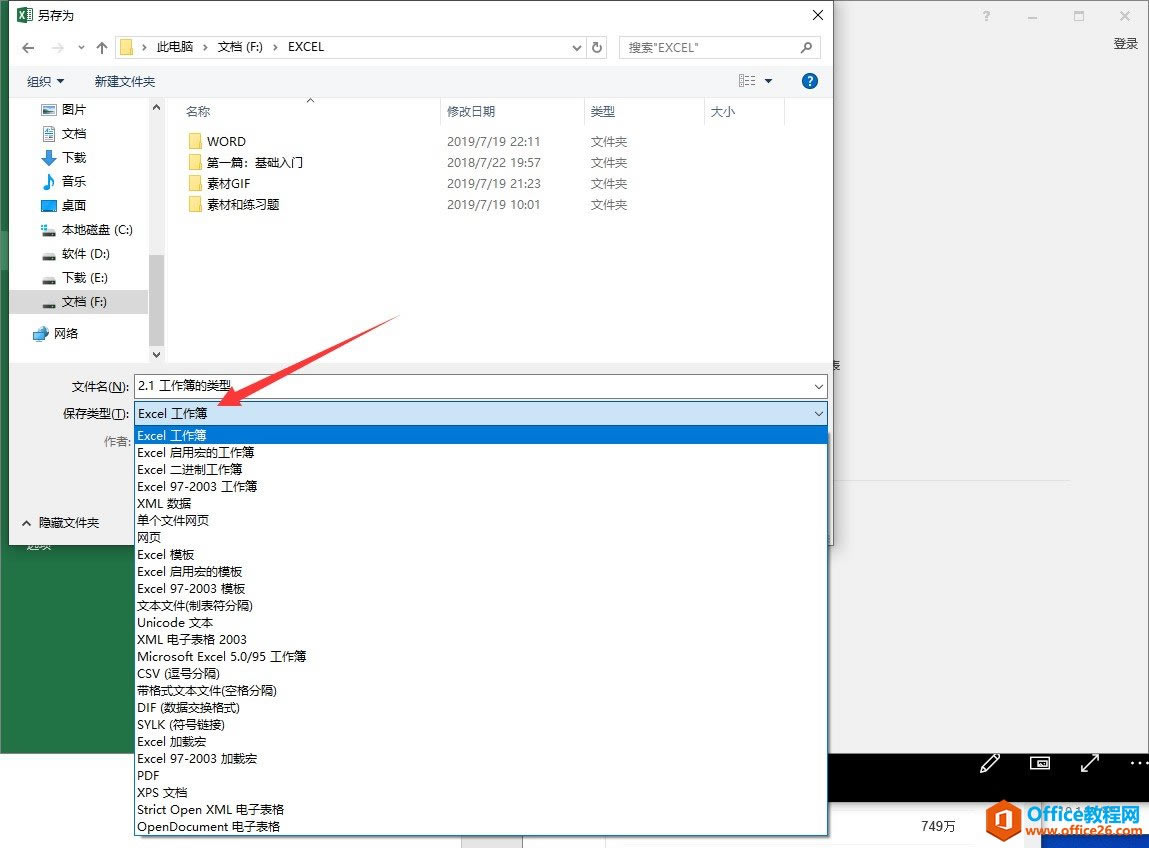
Task: Click the fullscreen expand arrows icon
Action: 1089,763
